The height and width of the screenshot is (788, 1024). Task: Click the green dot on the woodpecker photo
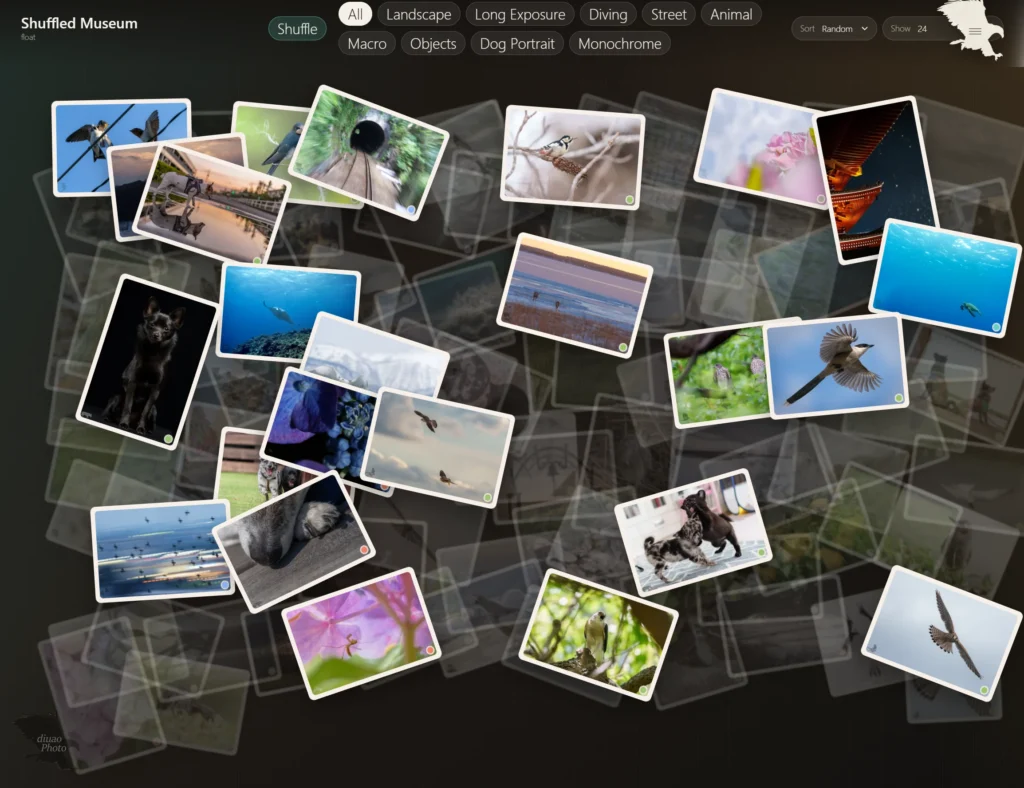pyautogui.click(x=630, y=200)
